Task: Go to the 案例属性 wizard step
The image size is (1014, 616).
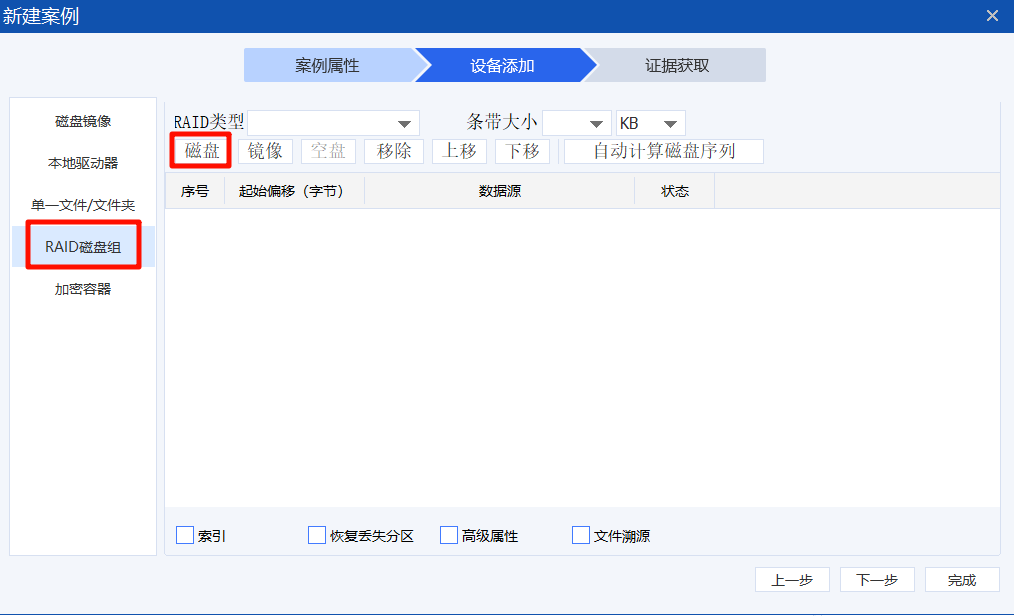Action: click(x=327, y=65)
